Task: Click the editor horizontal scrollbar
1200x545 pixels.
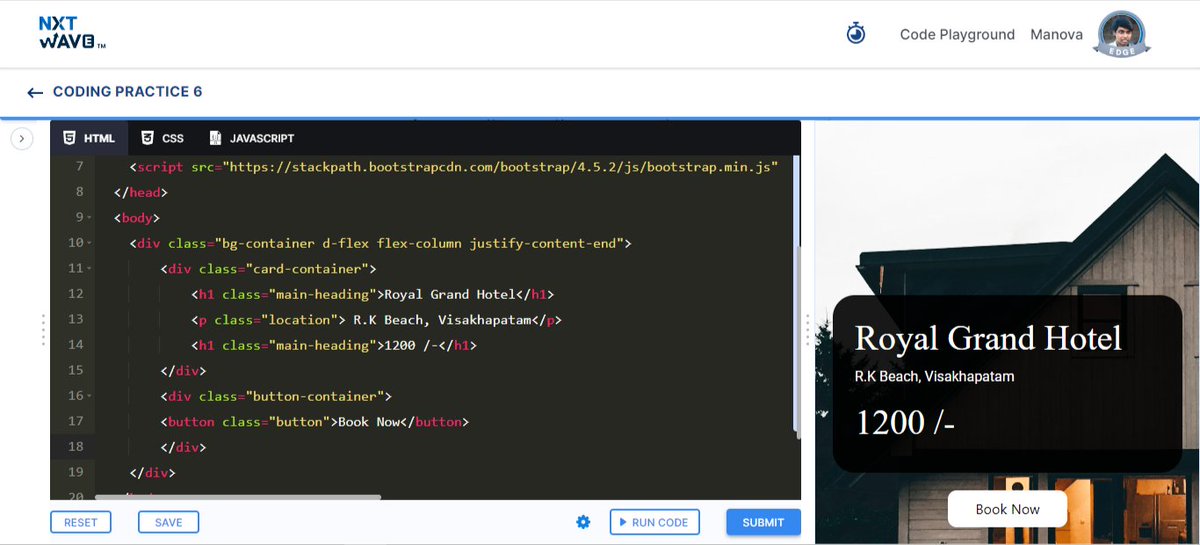Action: click(238, 496)
